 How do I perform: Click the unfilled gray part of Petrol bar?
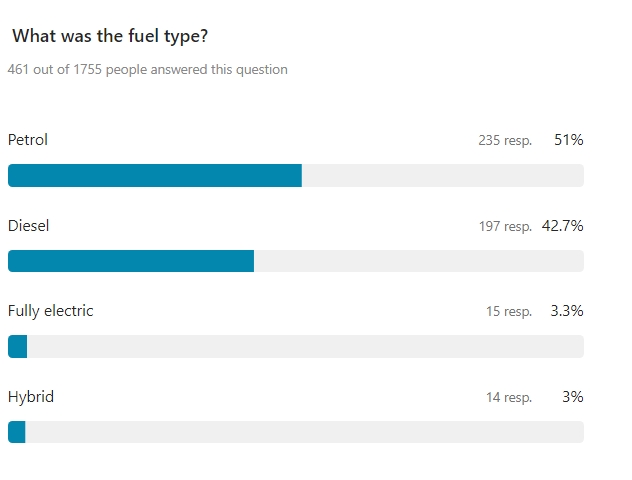(443, 175)
